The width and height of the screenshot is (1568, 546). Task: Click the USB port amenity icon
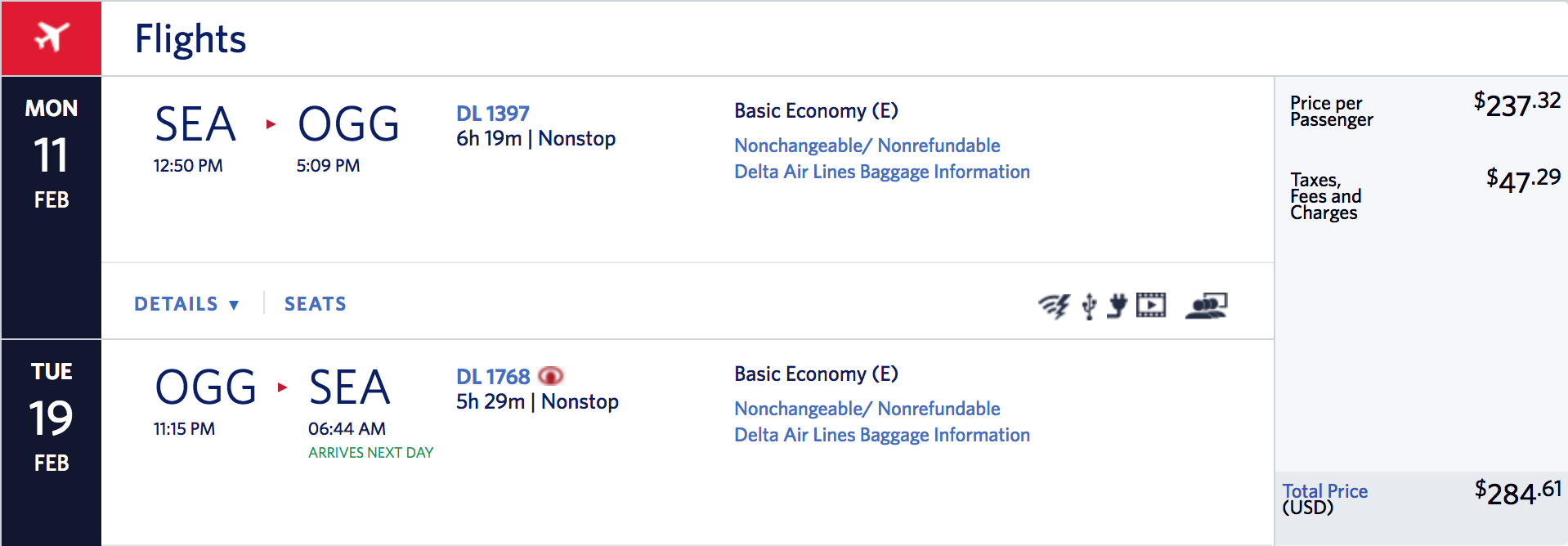point(1089,306)
